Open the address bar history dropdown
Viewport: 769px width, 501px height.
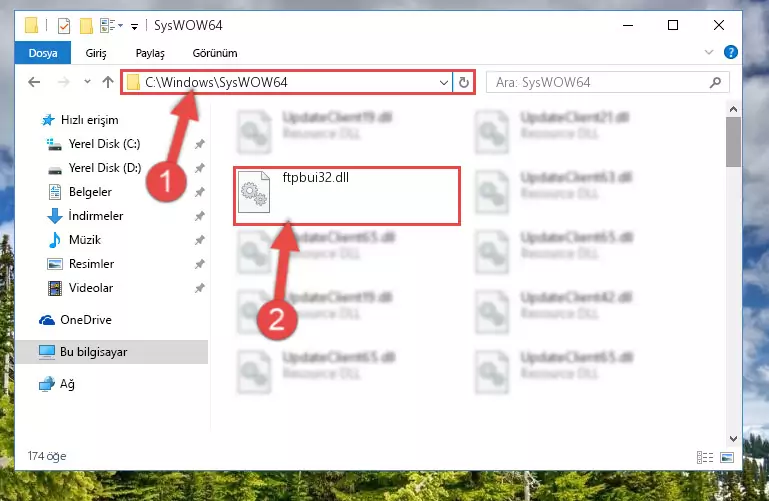point(443,82)
